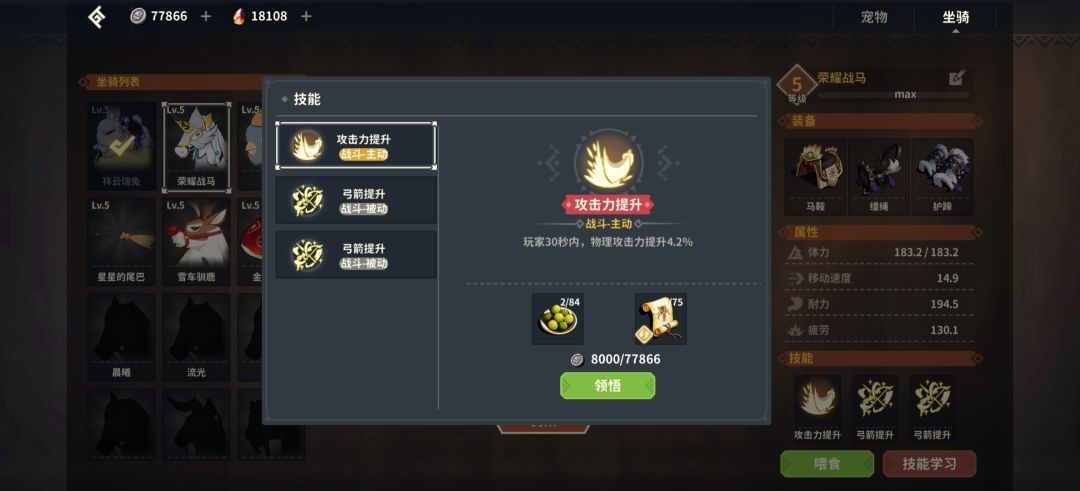The height and width of the screenshot is (491, 1080).
Task: Select the second 弓箭提升 passive skill entry
Action: [x=356, y=255]
